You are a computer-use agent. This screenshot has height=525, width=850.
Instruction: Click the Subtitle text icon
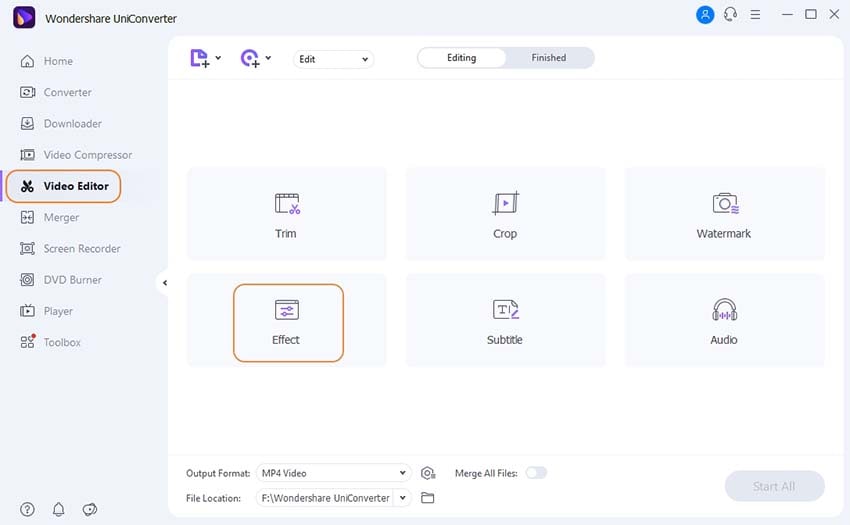[x=505, y=309]
